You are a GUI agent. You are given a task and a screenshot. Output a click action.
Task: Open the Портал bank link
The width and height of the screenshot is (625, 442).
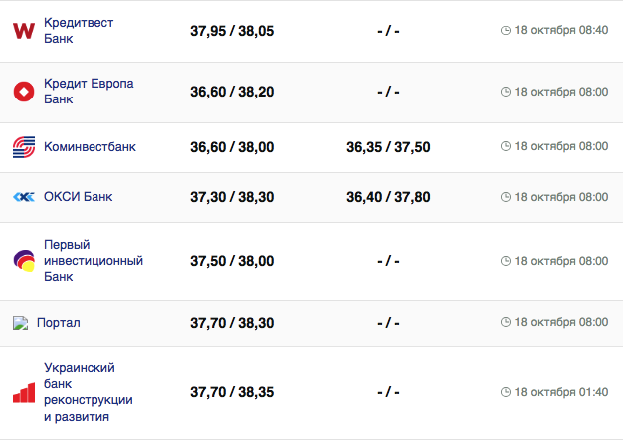pos(58,323)
